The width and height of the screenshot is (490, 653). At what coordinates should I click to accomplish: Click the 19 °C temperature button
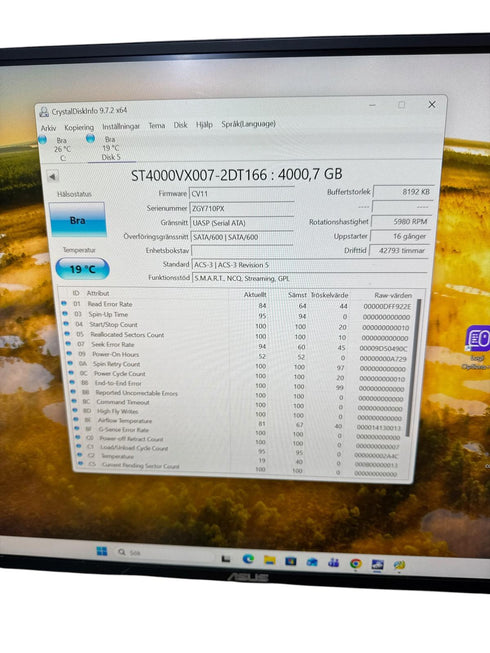point(82,269)
